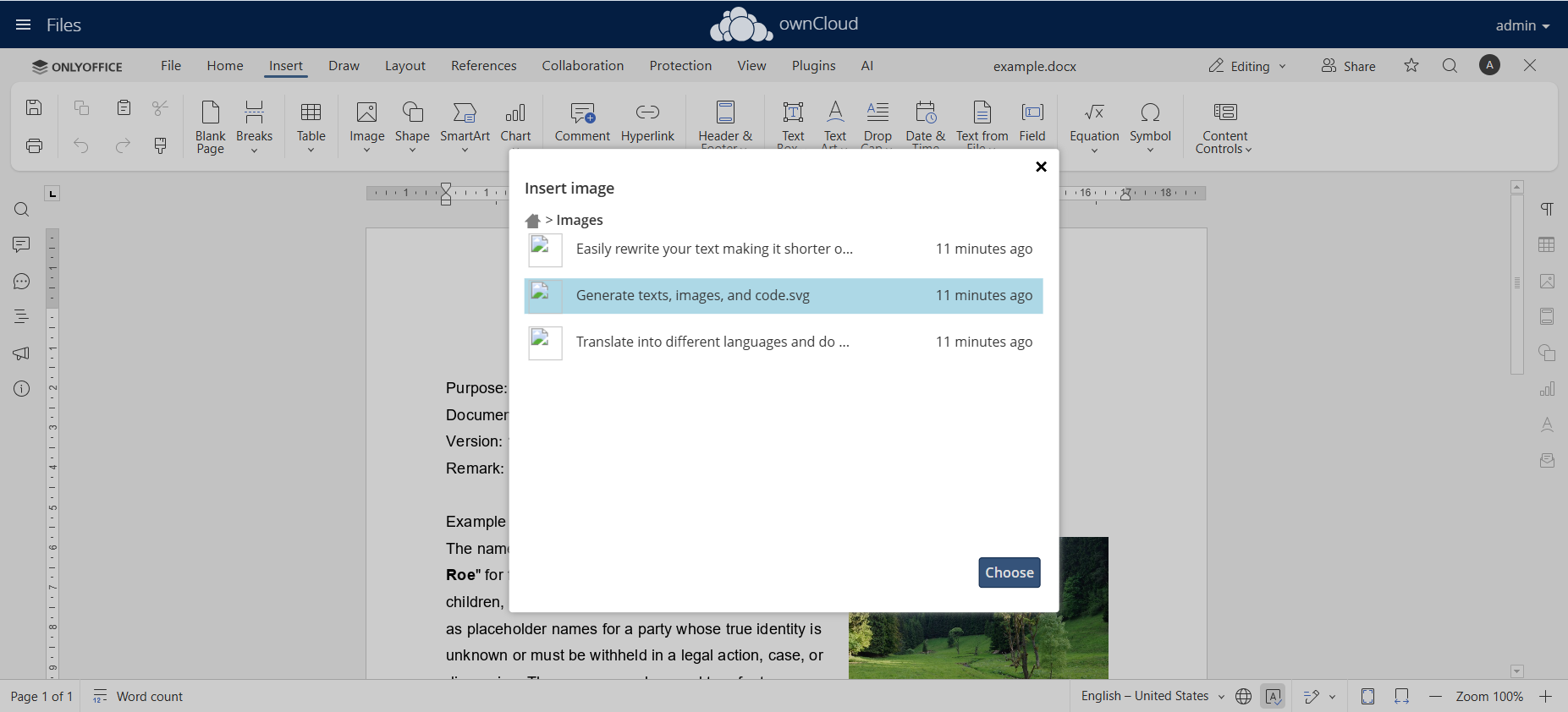Image resolution: width=1568 pixels, height=712 pixels.
Task: Select 'Easily rewrite your text' file
Action: coord(784,249)
